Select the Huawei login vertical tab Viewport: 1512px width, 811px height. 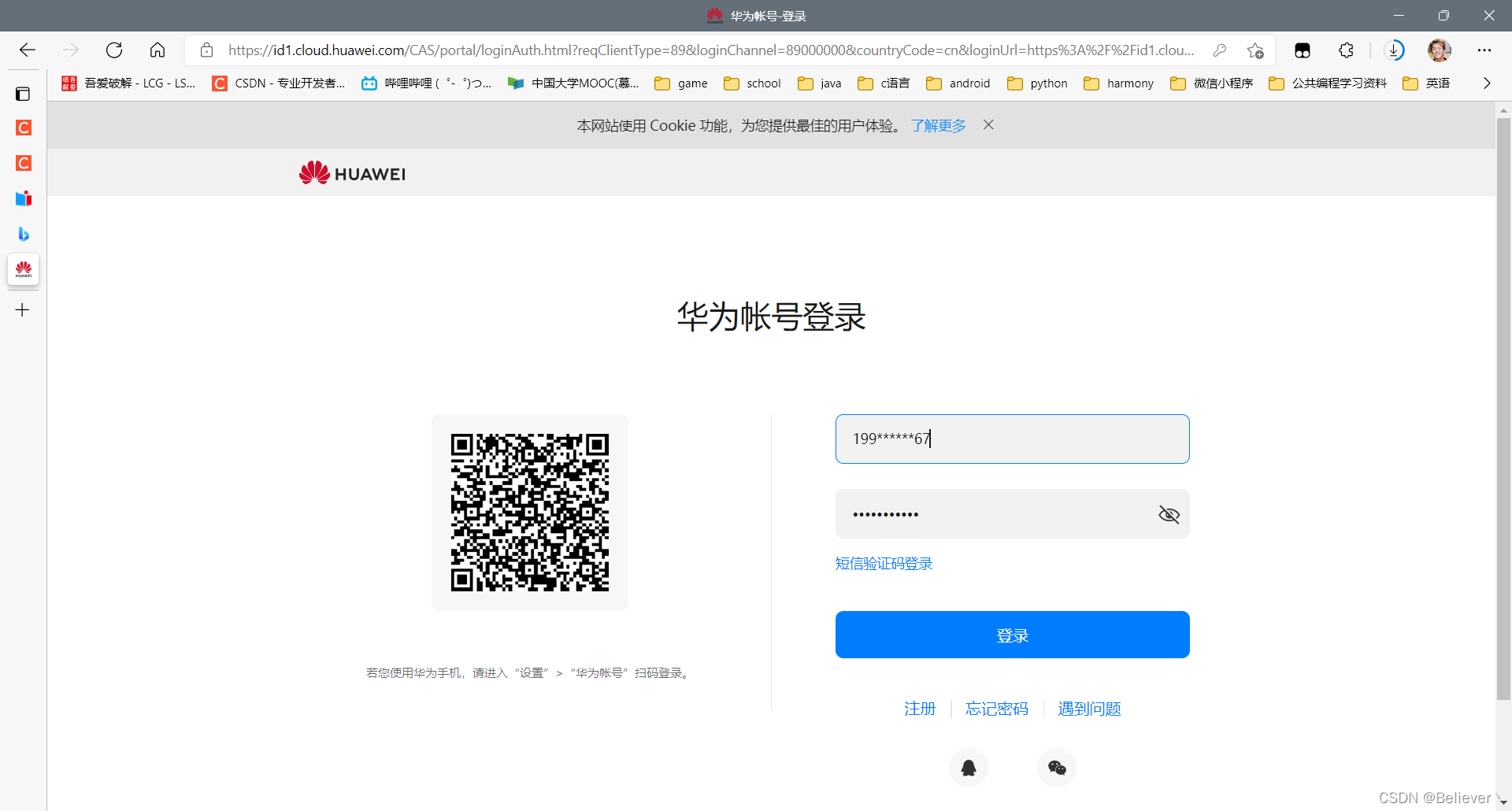[24, 269]
